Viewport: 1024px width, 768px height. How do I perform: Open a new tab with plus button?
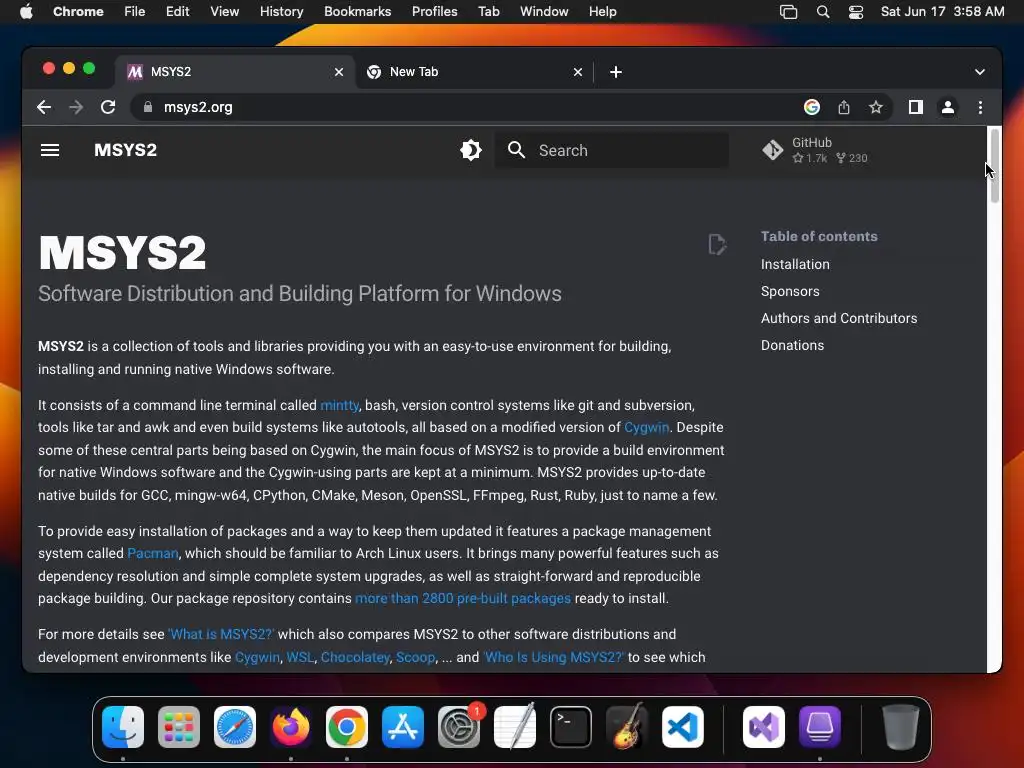click(616, 72)
